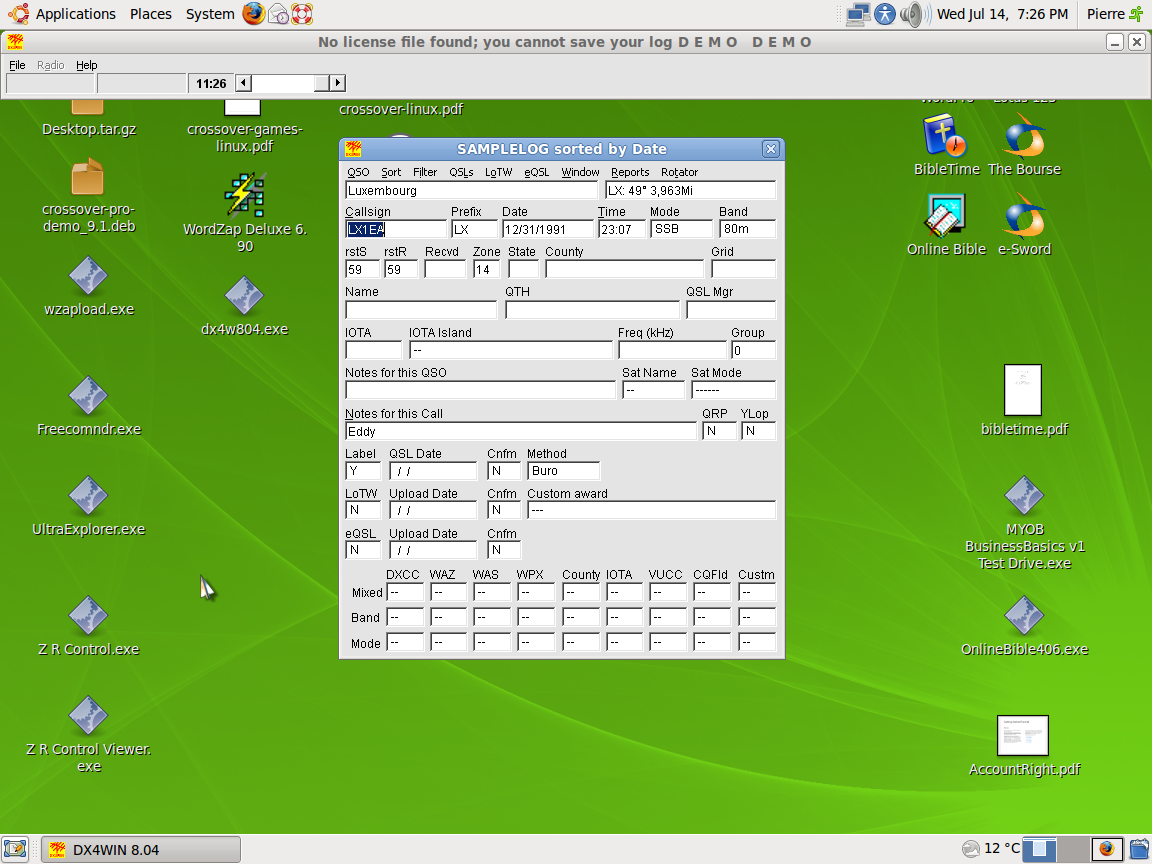
Task: Expand the Places menu
Action: [150, 14]
